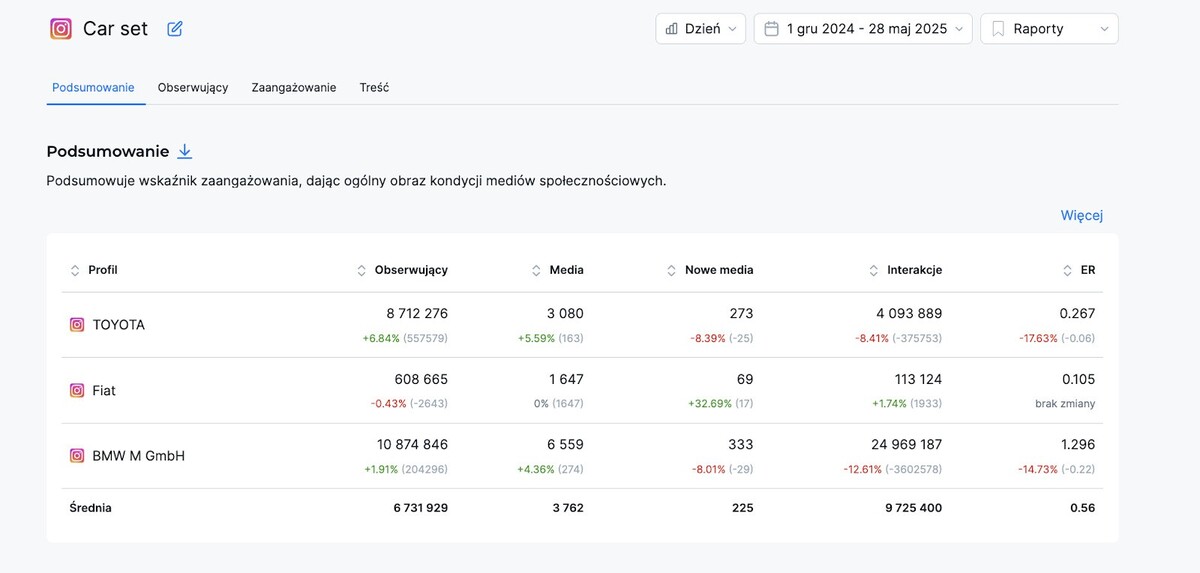The image size is (1200, 573).
Task: Click the Instagram icon in BMW M GmbH row
Action: 77,456
